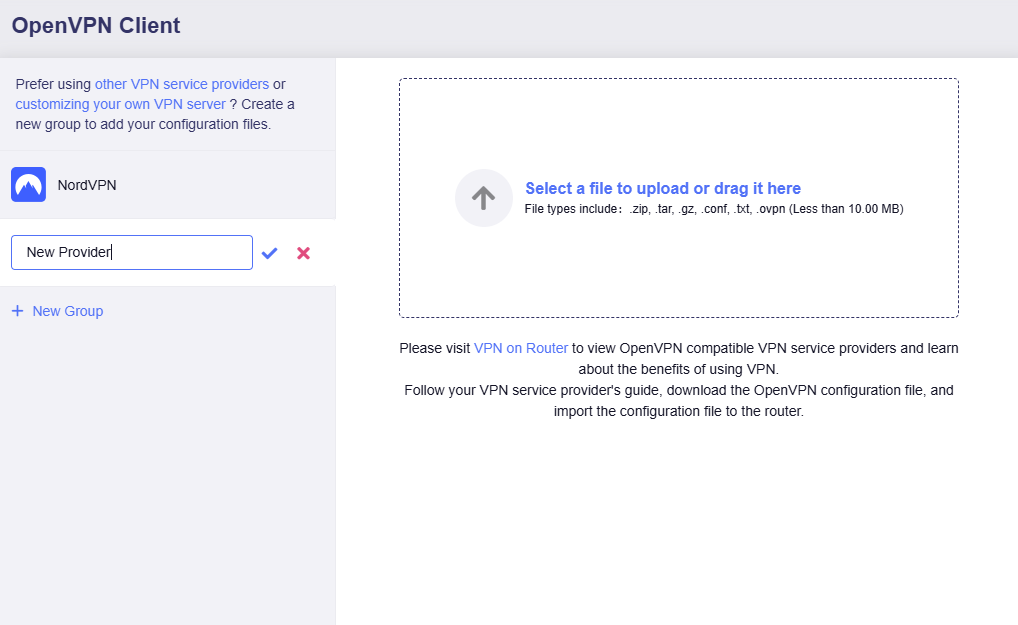Screen dimensions: 1018x625
Task: Confirm the new group name with the checkmark
Action: (269, 253)
